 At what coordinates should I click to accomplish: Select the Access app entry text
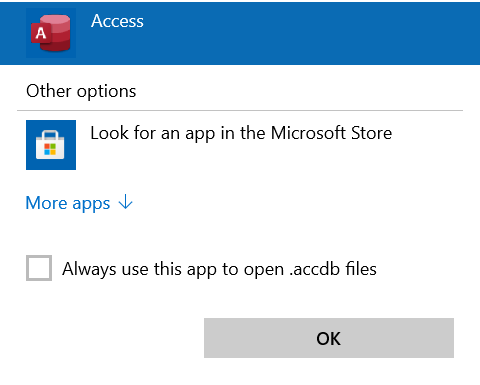click(117, 21)
